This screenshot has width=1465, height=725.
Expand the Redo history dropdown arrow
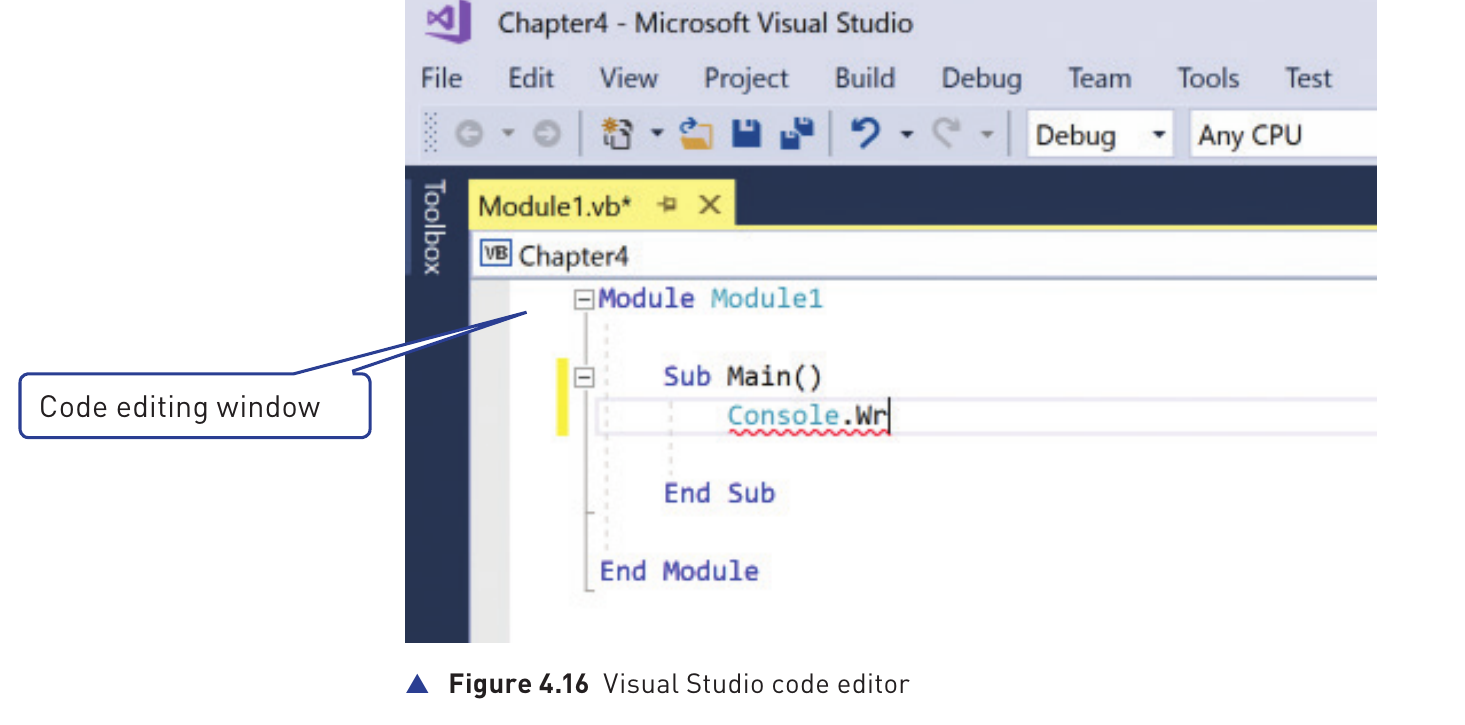[x=986, y=135]
